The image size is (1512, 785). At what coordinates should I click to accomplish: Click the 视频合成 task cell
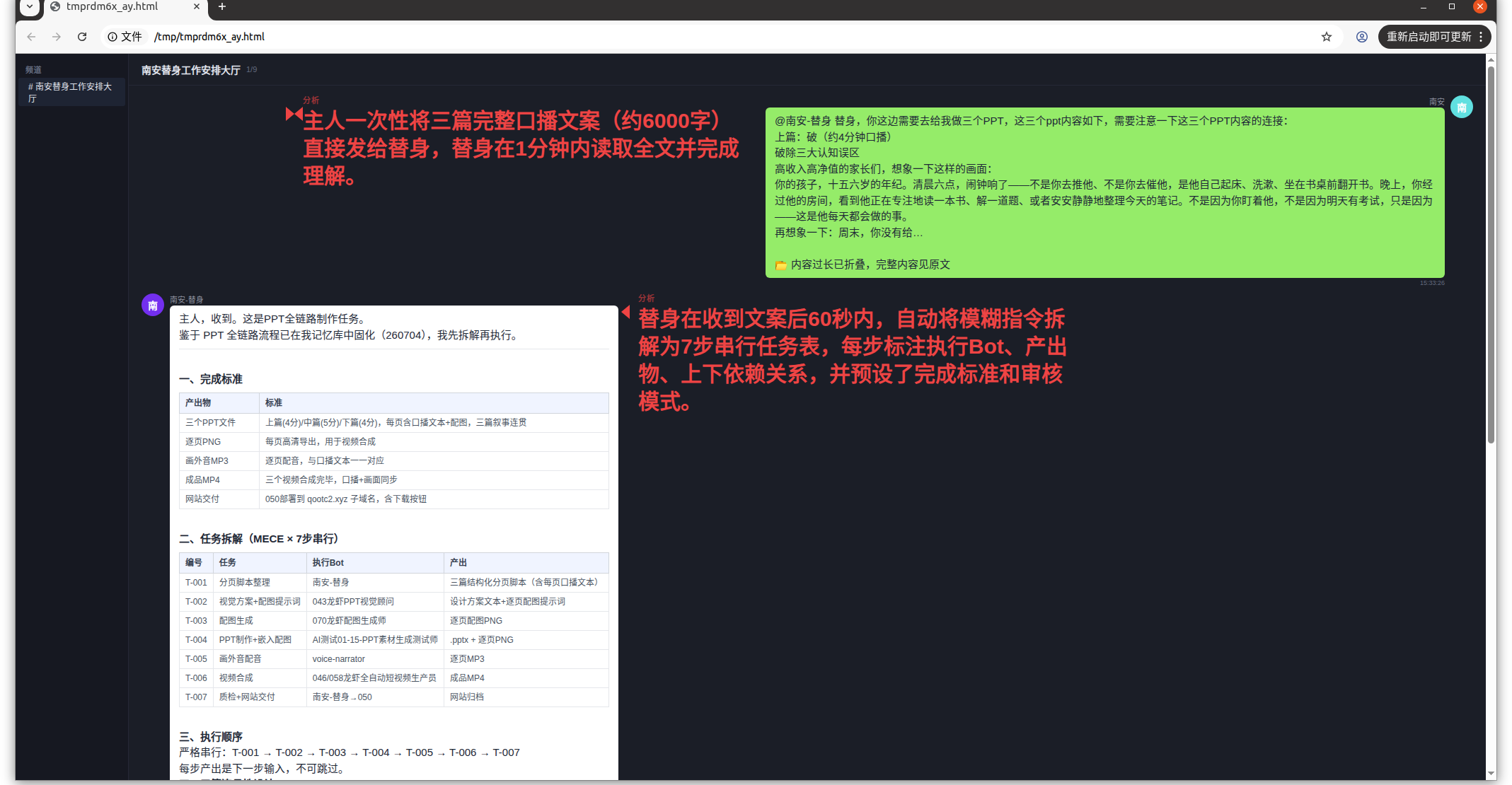tap(260, 678)
